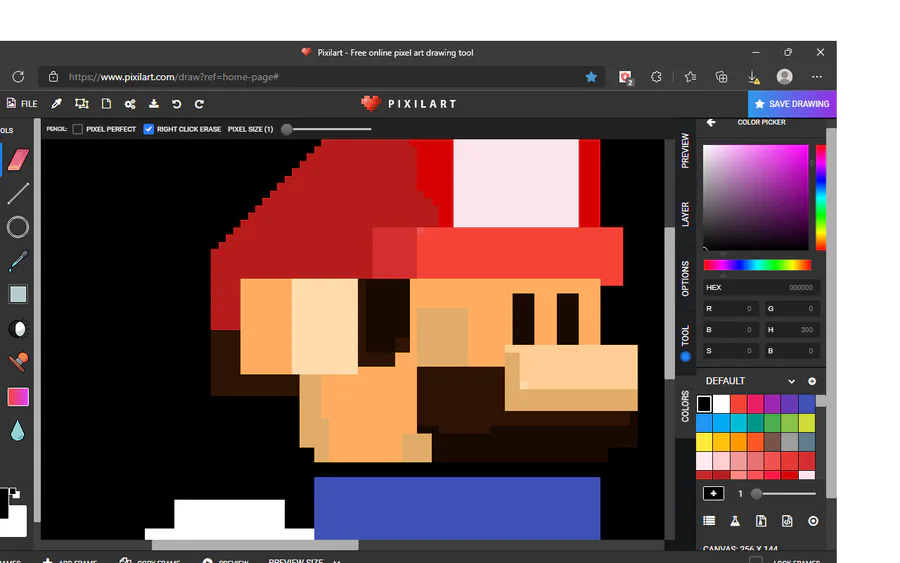Image resolution: width=900 pixels, height=563 pixels.
Task: Switch to the Colors side tab
Action: click(685, 406)
